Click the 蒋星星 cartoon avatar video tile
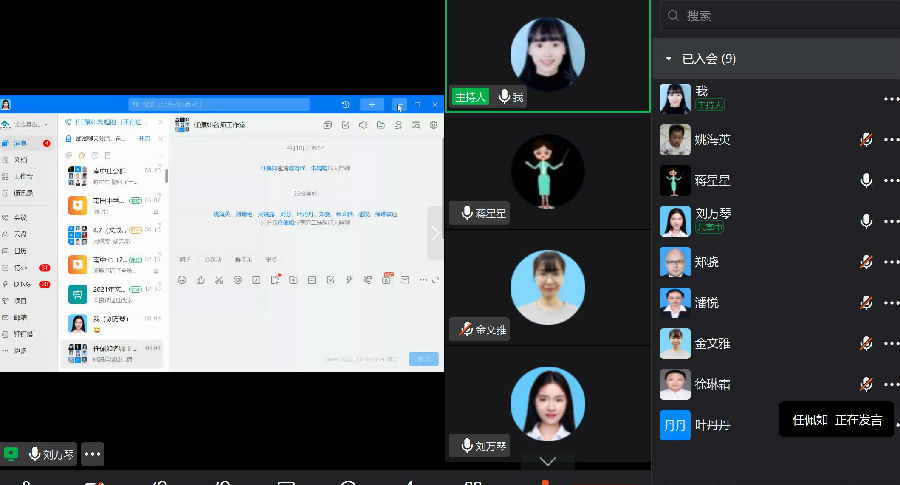 [x=547, y=172]
